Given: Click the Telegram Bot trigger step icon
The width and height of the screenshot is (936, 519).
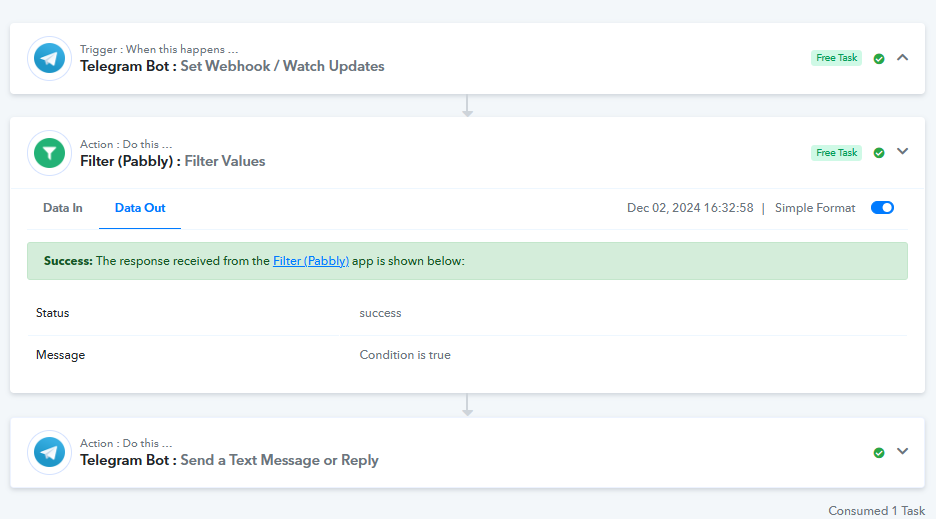Looking at the screenshot, I should tap(50, 59).
